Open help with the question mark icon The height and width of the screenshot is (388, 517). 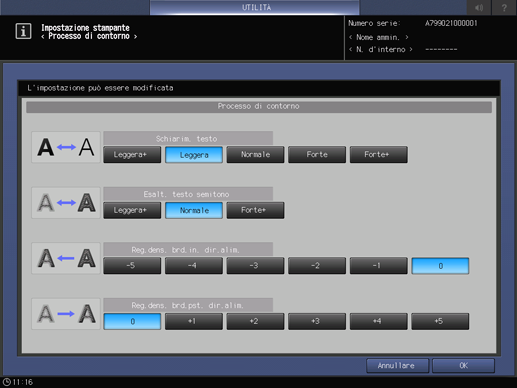504,7
